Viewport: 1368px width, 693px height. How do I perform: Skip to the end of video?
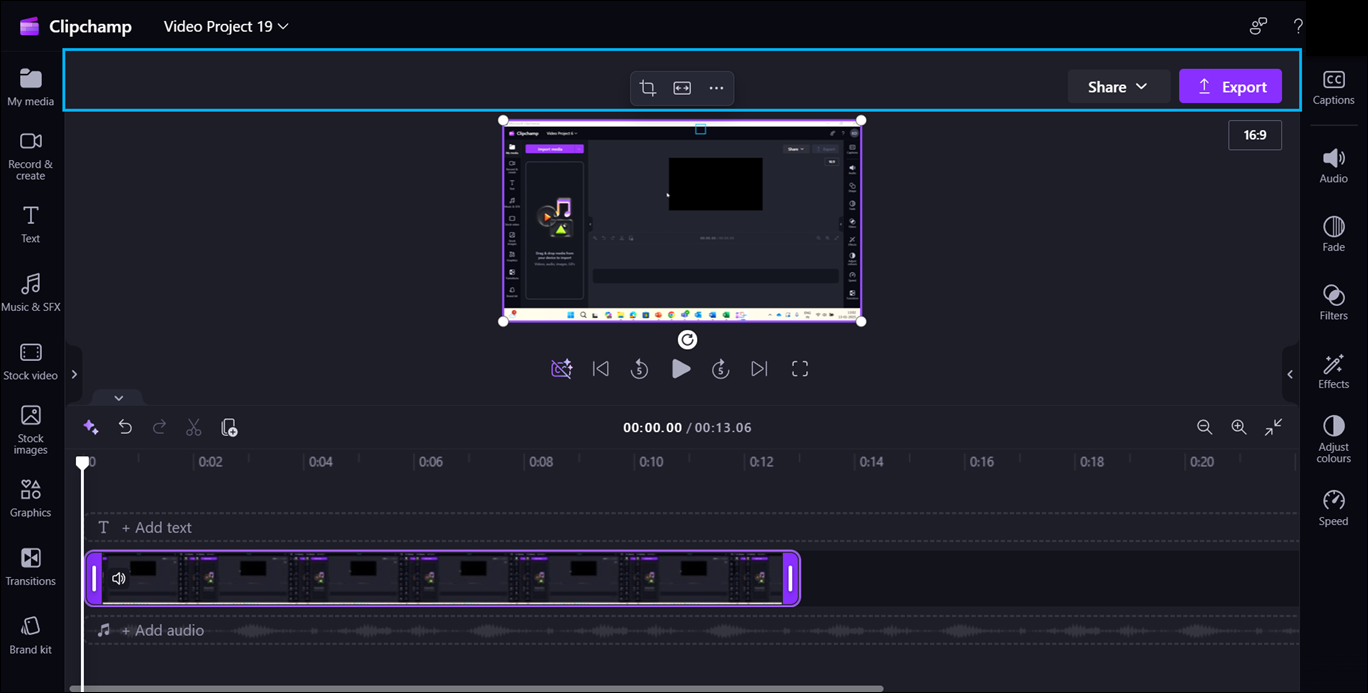760,369
